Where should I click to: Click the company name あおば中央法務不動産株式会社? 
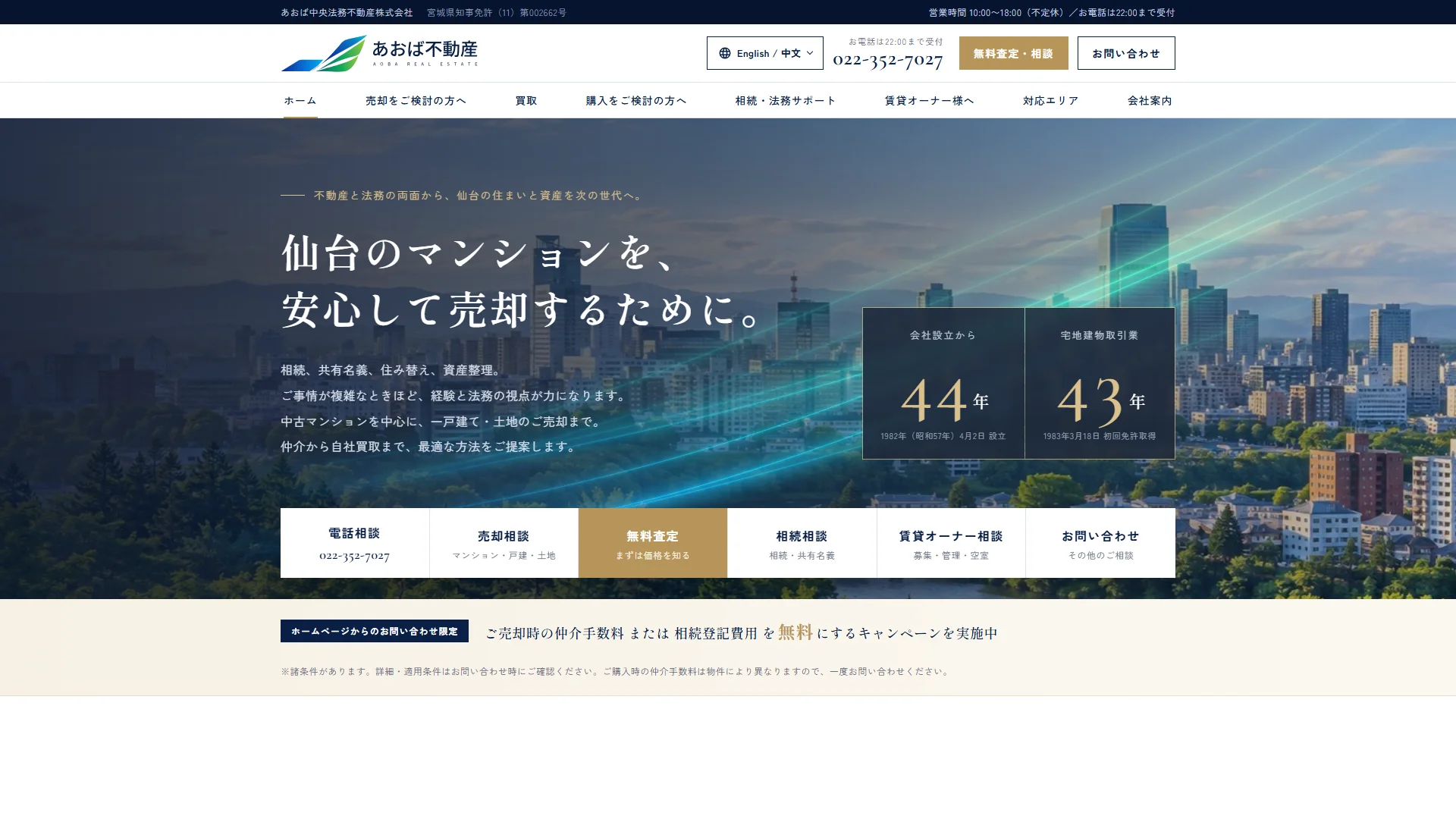347,13
